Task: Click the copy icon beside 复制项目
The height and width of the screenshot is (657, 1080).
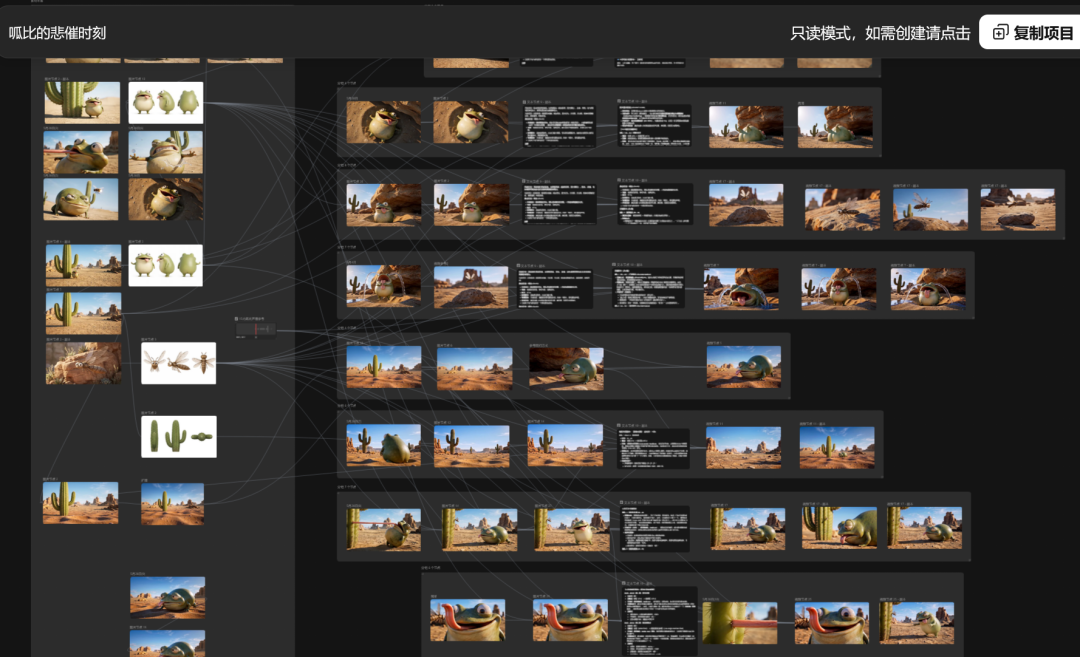Action: click(x=1000, y=32)
